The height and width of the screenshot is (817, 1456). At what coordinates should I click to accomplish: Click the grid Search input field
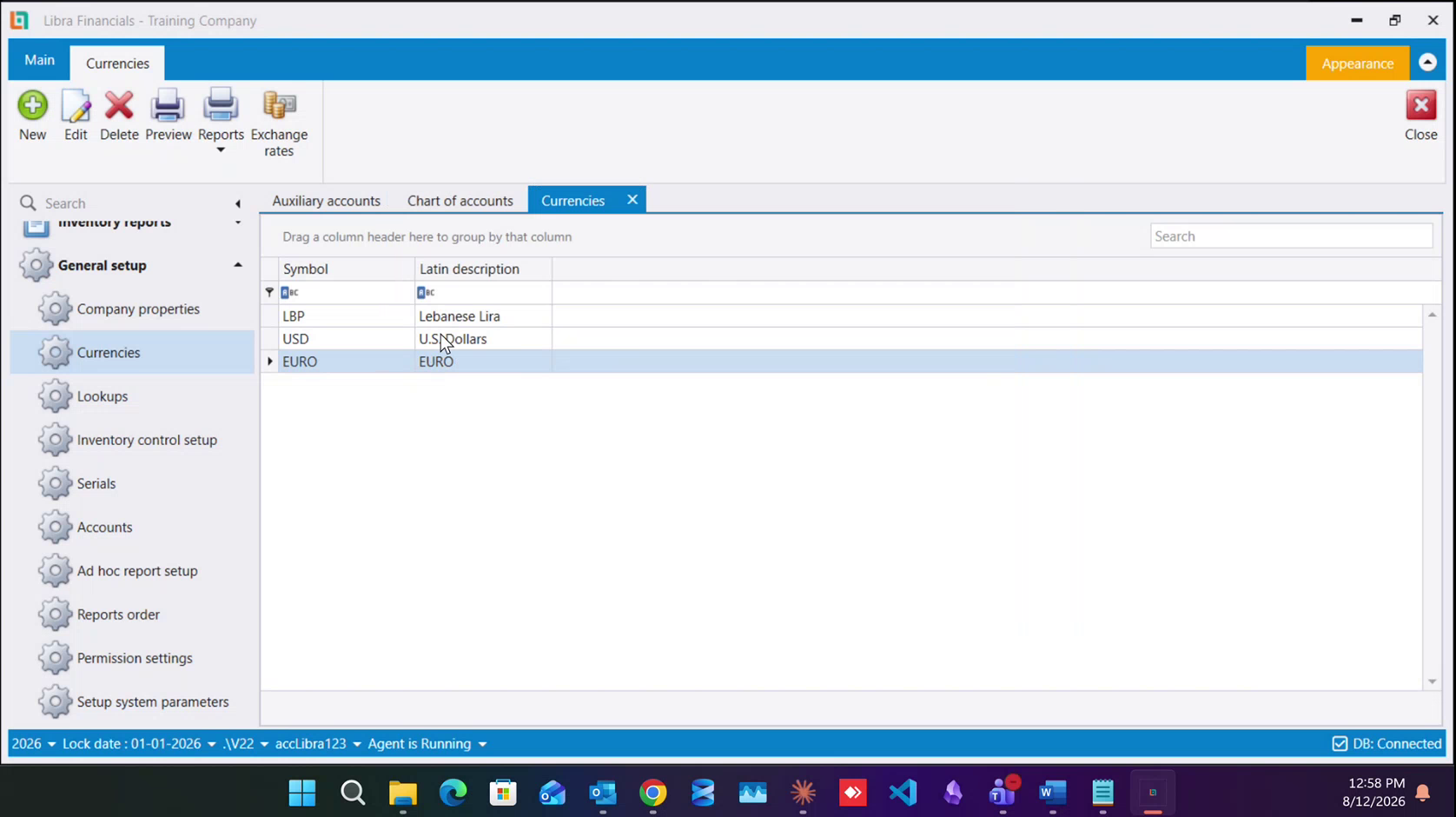tap(1291, 236)
